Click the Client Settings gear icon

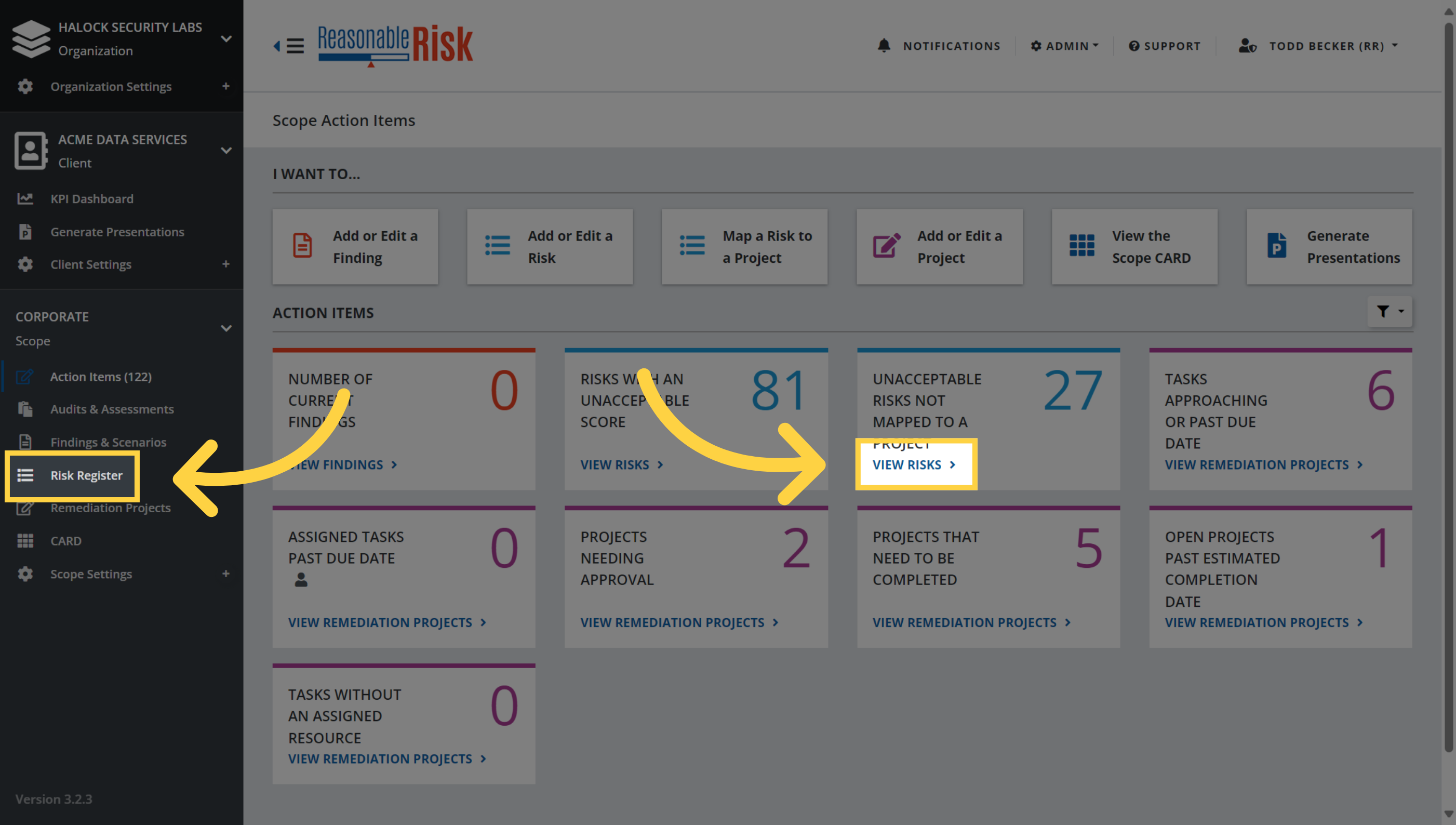[25, 264]
